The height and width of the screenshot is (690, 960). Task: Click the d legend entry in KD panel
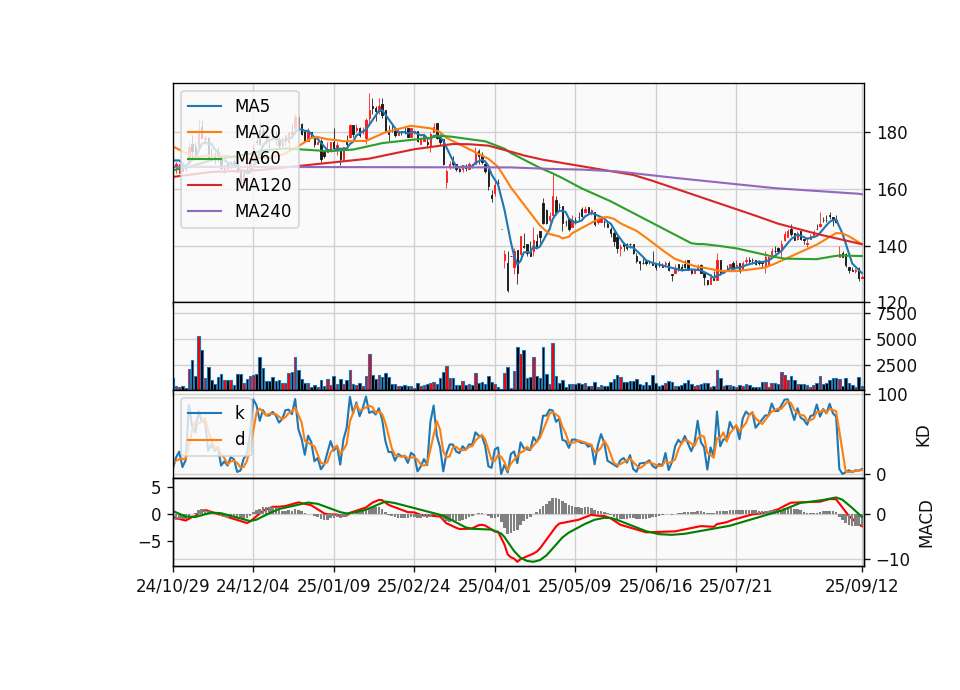[x=239, y=439]
